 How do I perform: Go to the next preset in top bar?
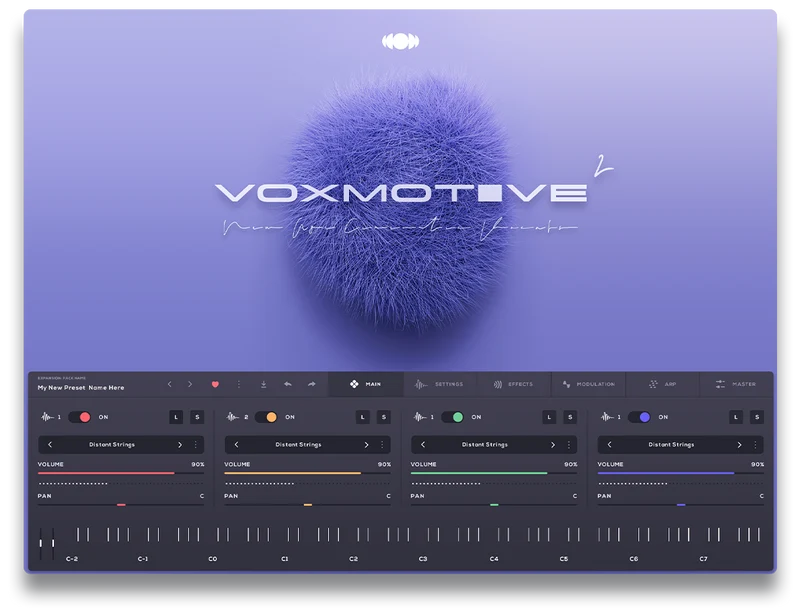[190, 384]
